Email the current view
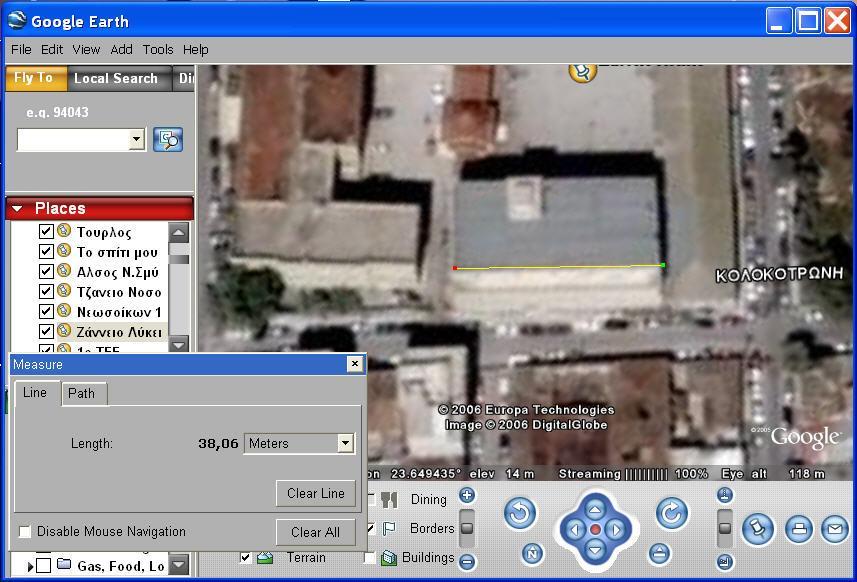The image size is (857, 582). [x=835, y=529]
